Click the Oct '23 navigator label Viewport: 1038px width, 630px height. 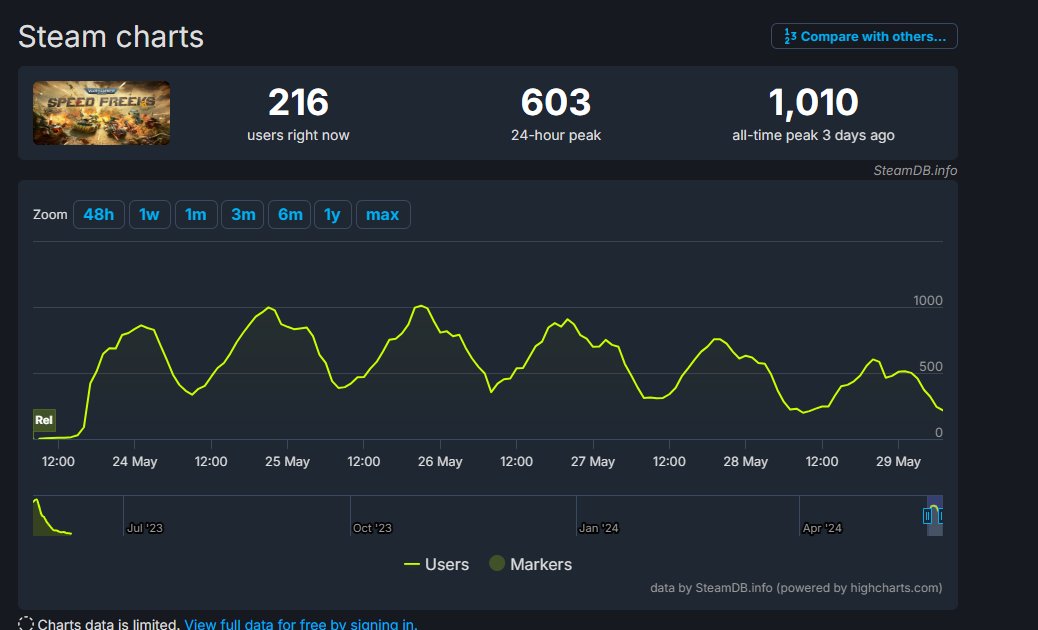(372, 528)
